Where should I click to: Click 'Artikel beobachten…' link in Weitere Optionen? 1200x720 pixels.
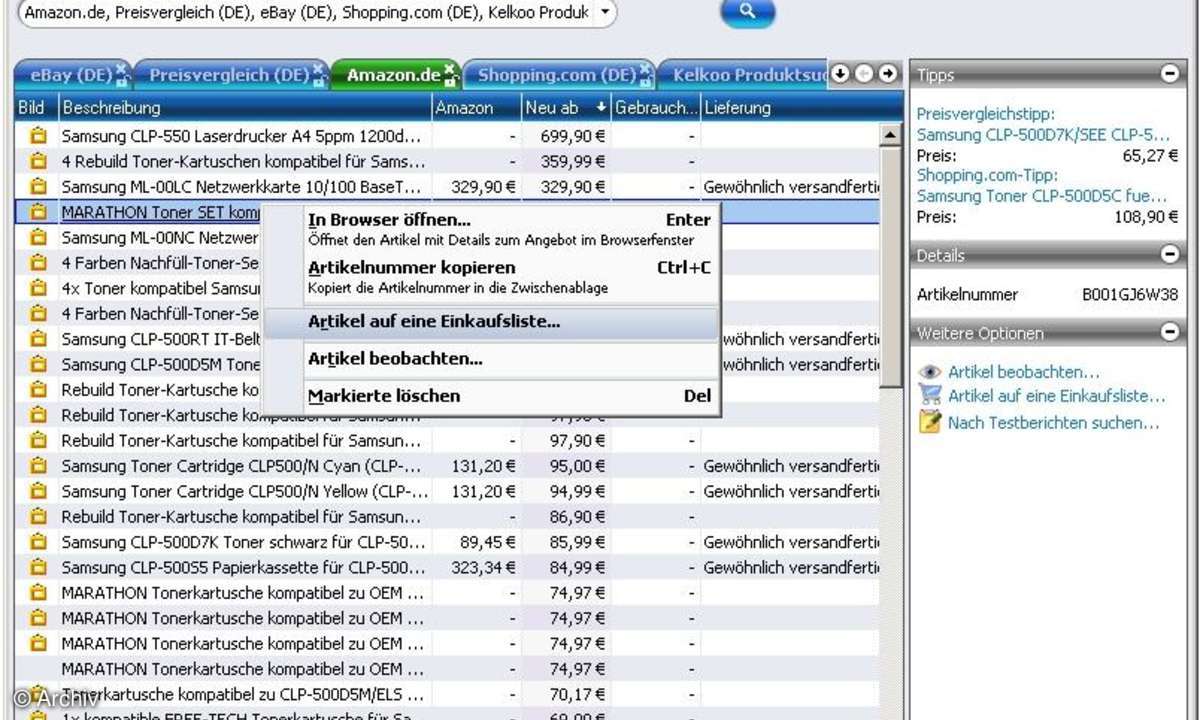click(1024, 372)
